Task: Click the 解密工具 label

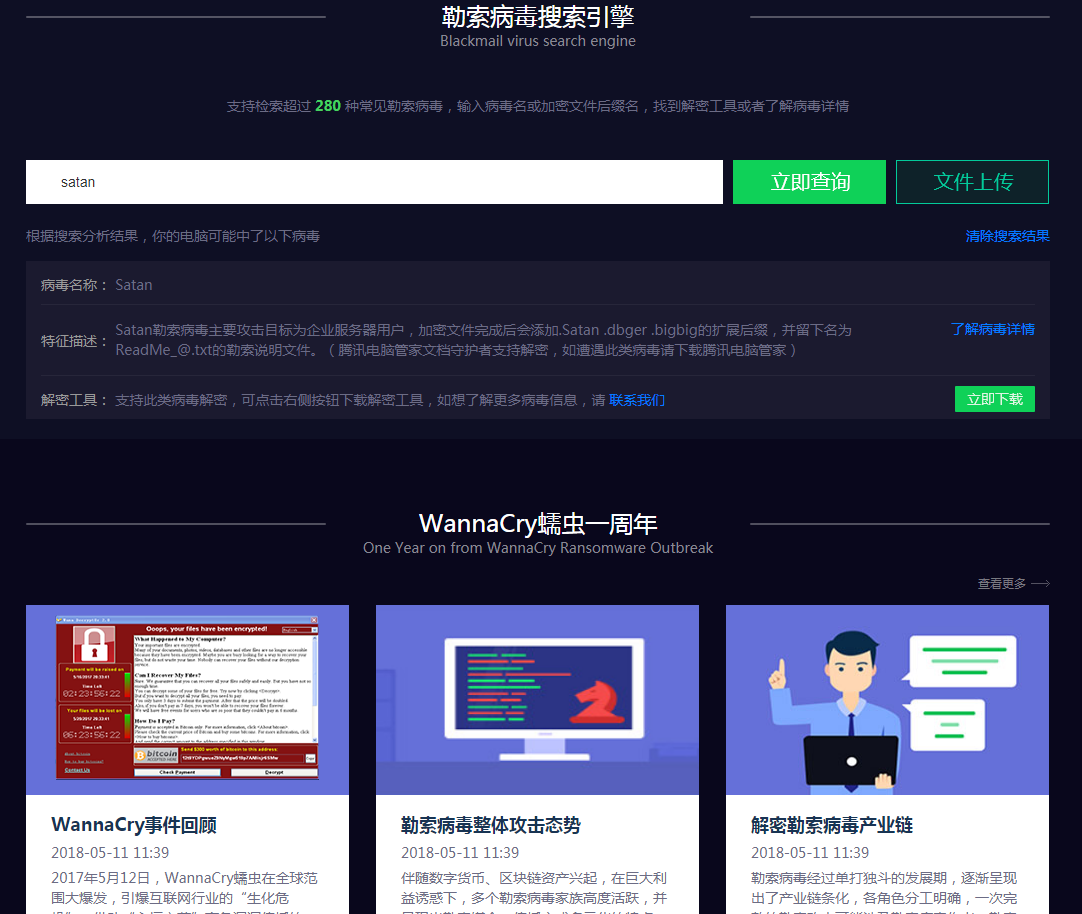Action: [x=74, y=400]
